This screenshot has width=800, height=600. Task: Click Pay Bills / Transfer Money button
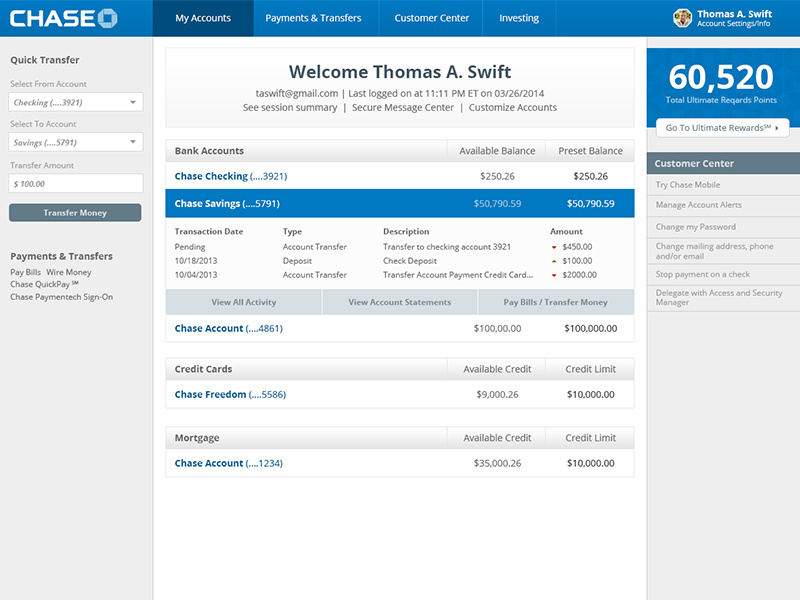pos(555,302)
